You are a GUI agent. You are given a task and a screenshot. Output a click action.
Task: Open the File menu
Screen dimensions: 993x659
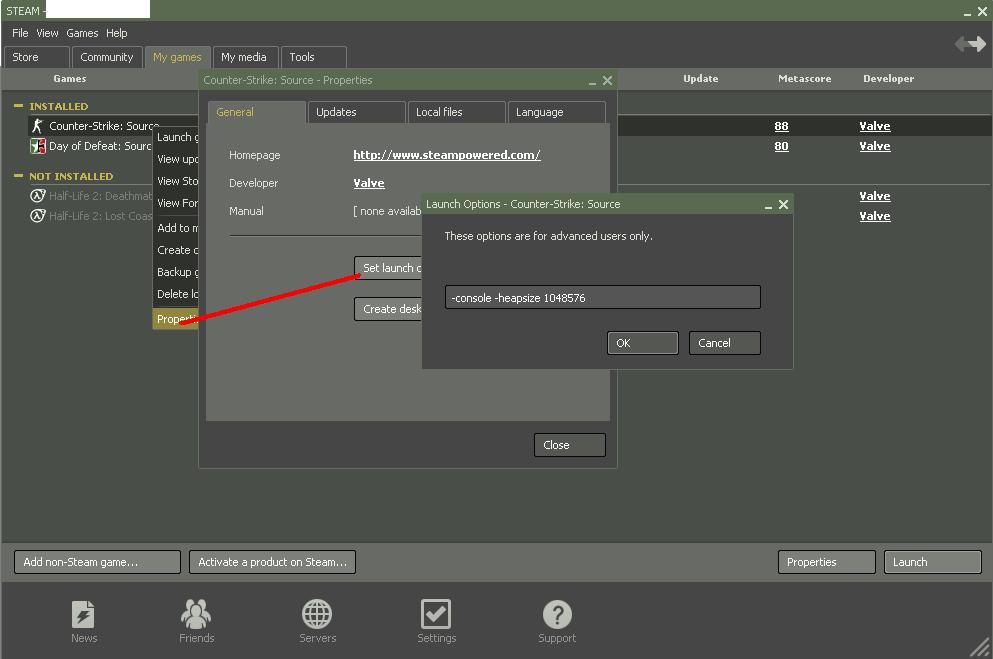(x=20, y=33)
